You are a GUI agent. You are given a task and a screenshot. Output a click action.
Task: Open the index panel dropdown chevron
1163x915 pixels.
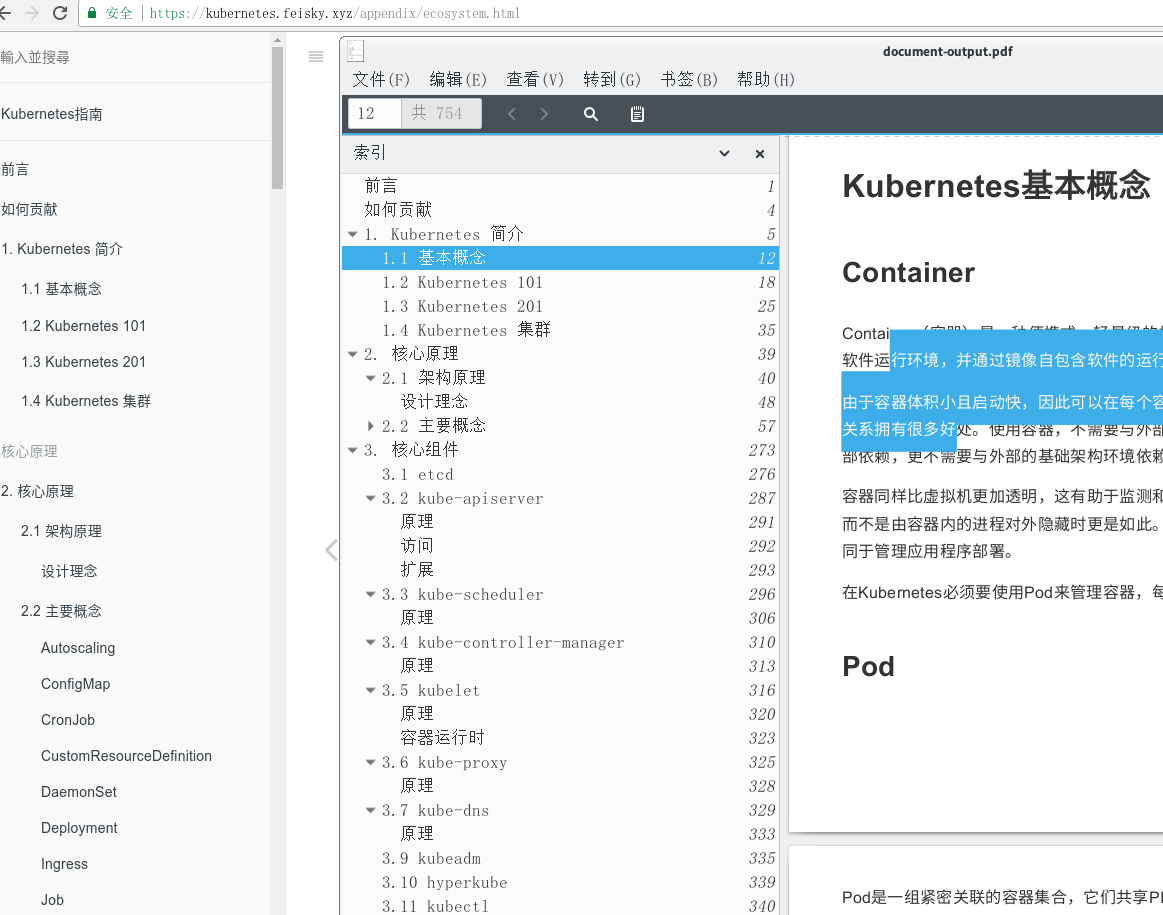pyautogui.click(x=724, y=153)
